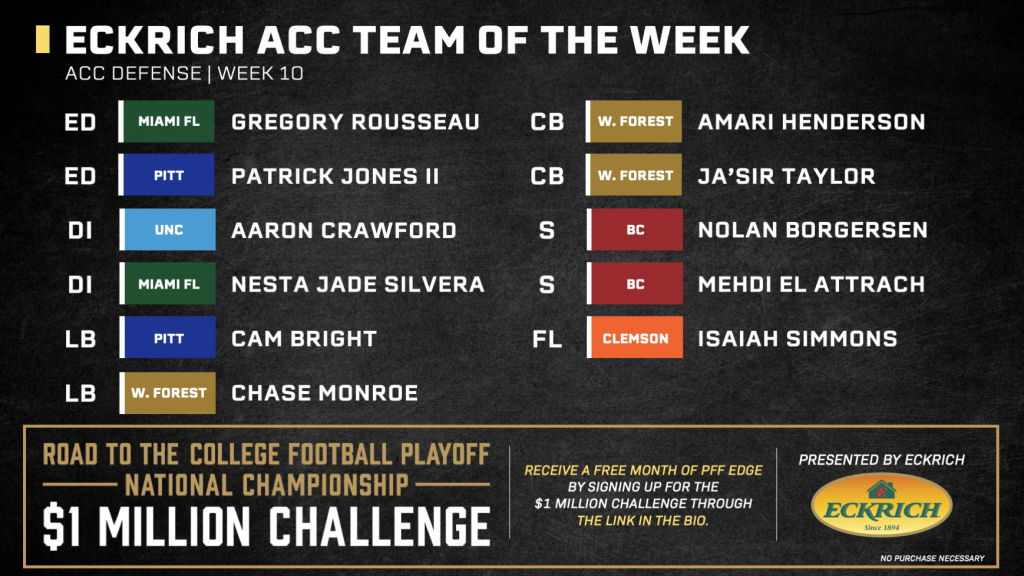Select the MIAMI FL badge beside Gregory Rousseau
Screen dimensions: 1024x576
(167, 121)
